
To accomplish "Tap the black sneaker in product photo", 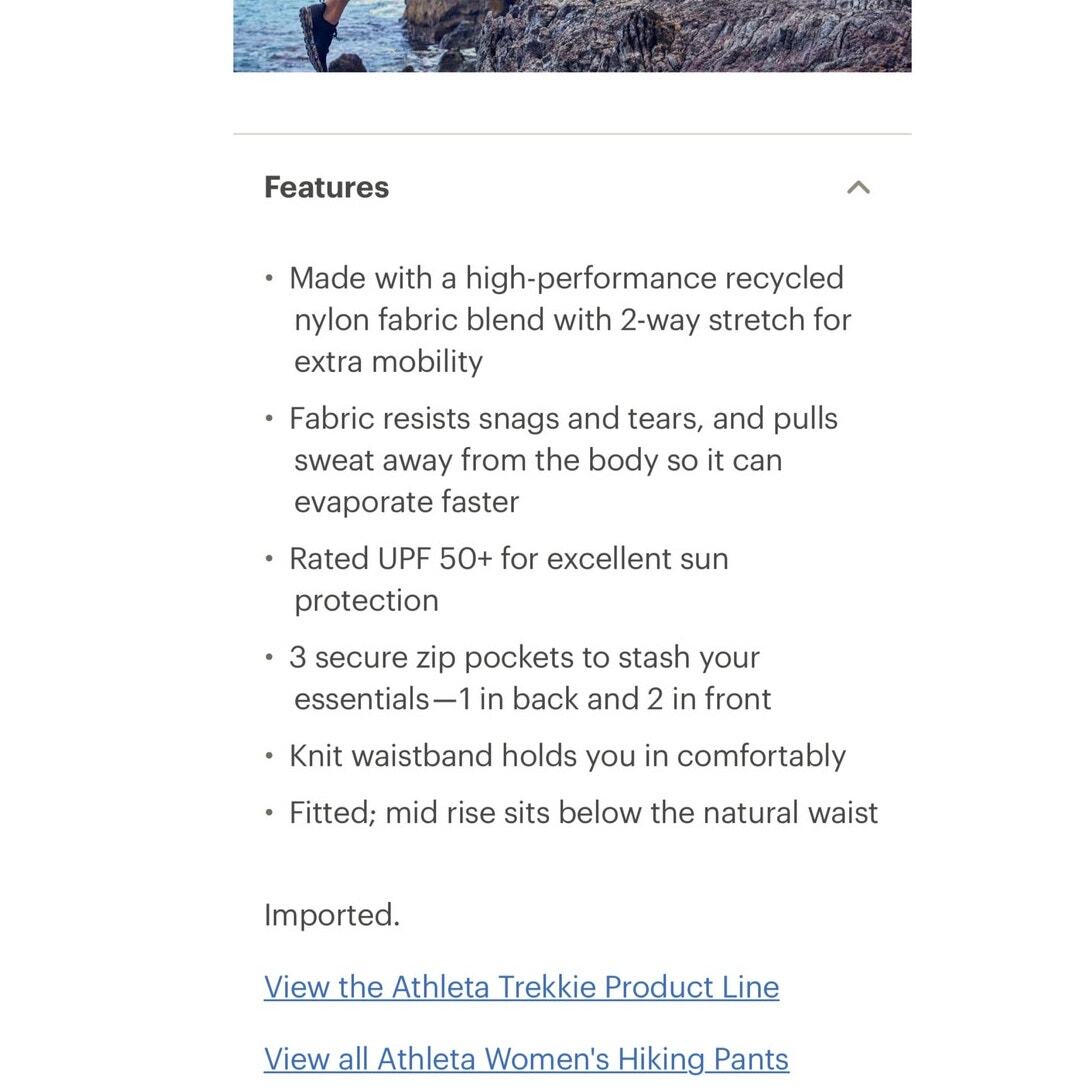I will 317,35.
